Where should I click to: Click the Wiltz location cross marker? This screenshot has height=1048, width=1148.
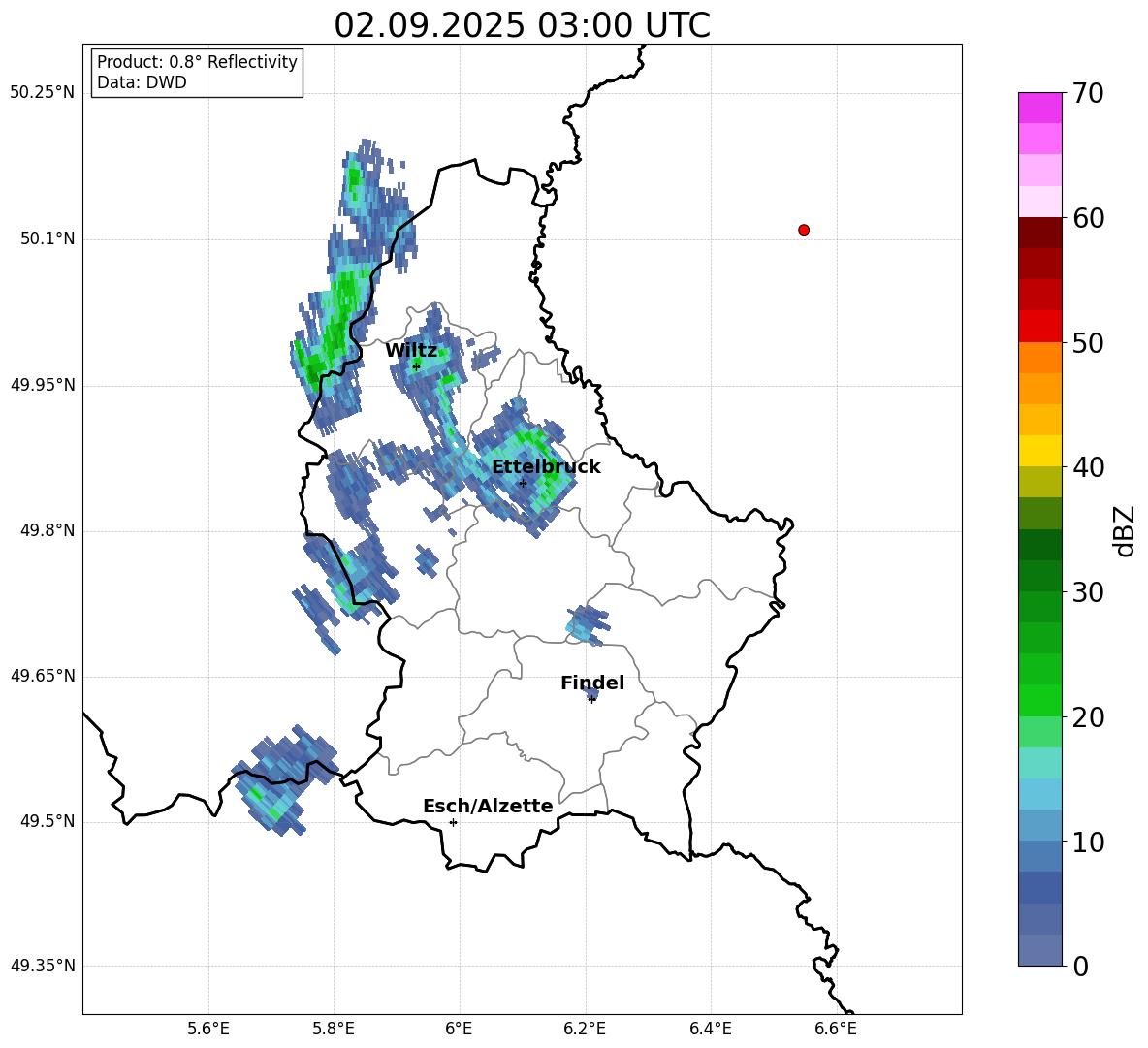tap(416, 367)
